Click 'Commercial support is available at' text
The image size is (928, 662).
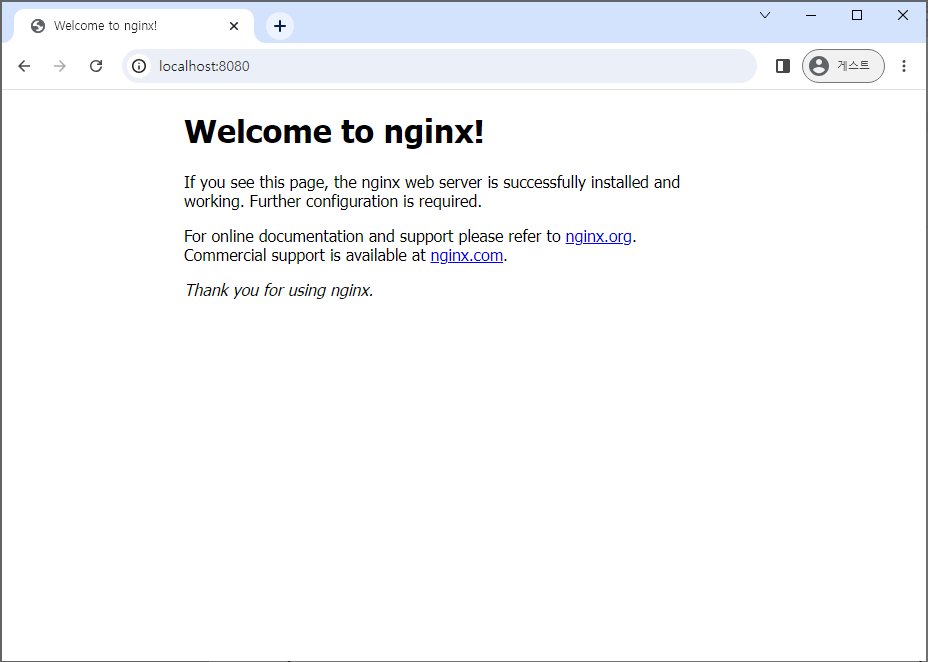(305, 255)
